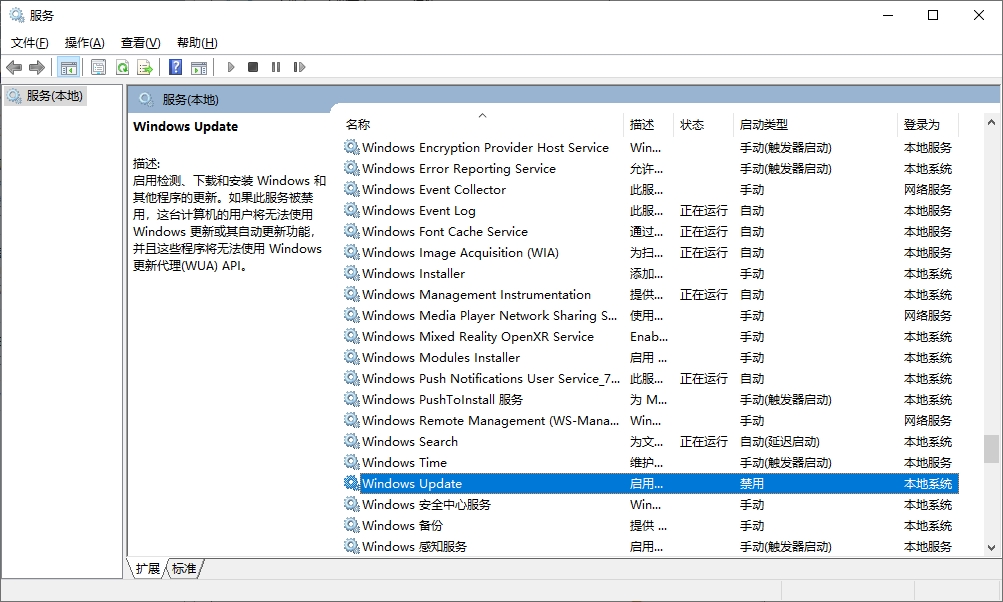
Task: Click the Start Service play icon
Action: coord(231,67)
